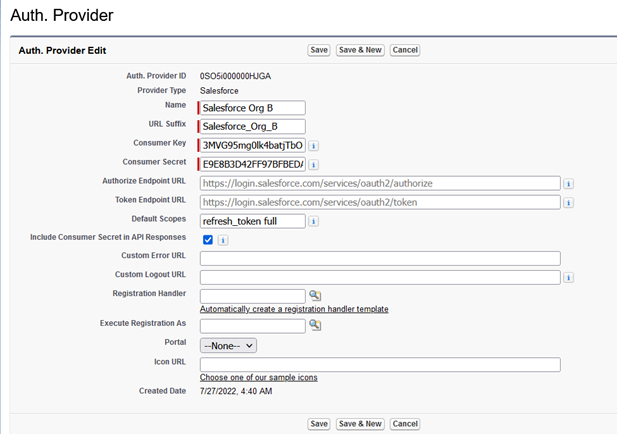This screenshot has height=434, width=617.
Task: Open Execute Registration As lookup icon
Action: (x=314, y=326)
